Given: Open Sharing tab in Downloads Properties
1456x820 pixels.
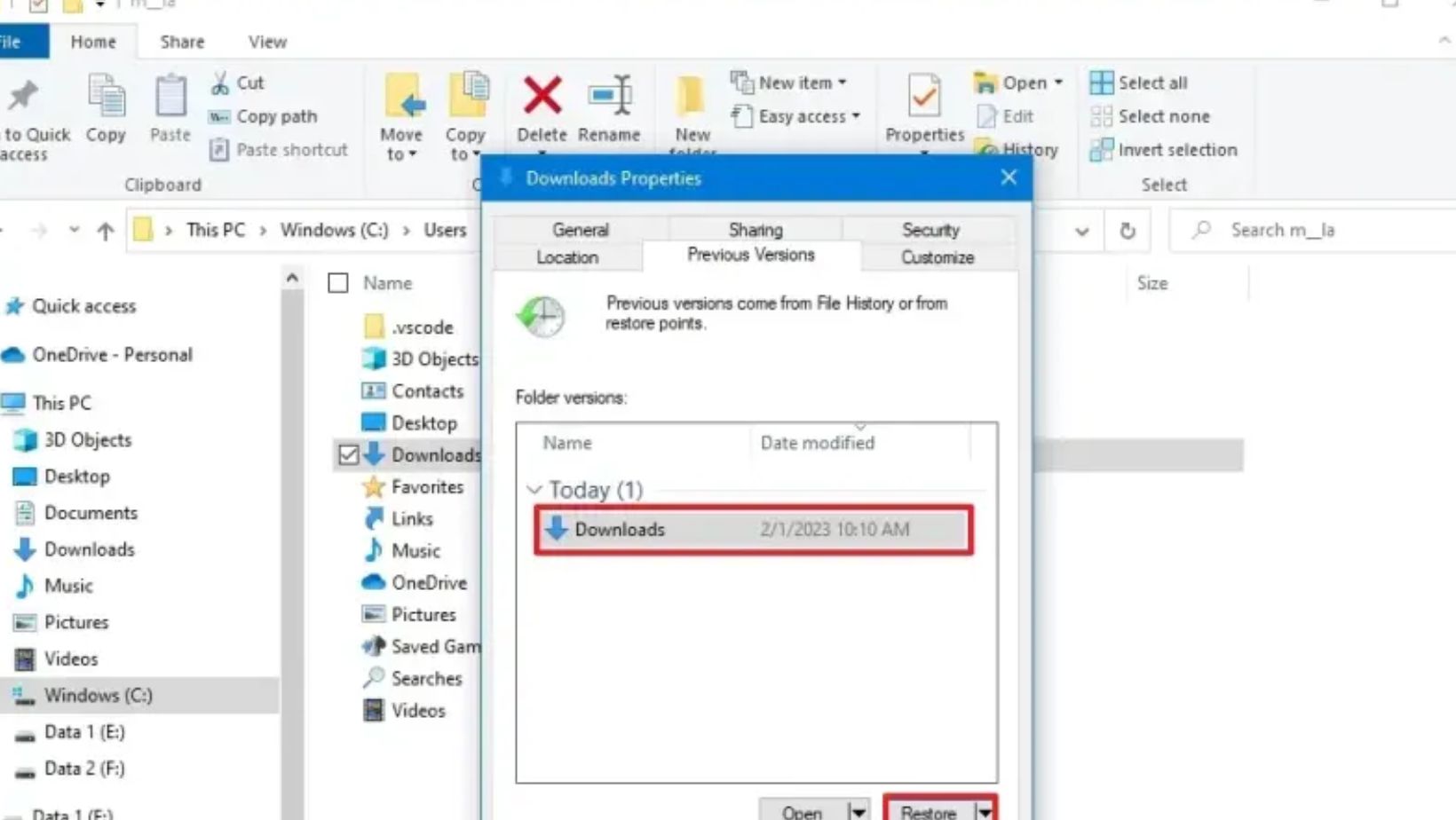Looking at the screenshot, I should (x=756, y=230).
